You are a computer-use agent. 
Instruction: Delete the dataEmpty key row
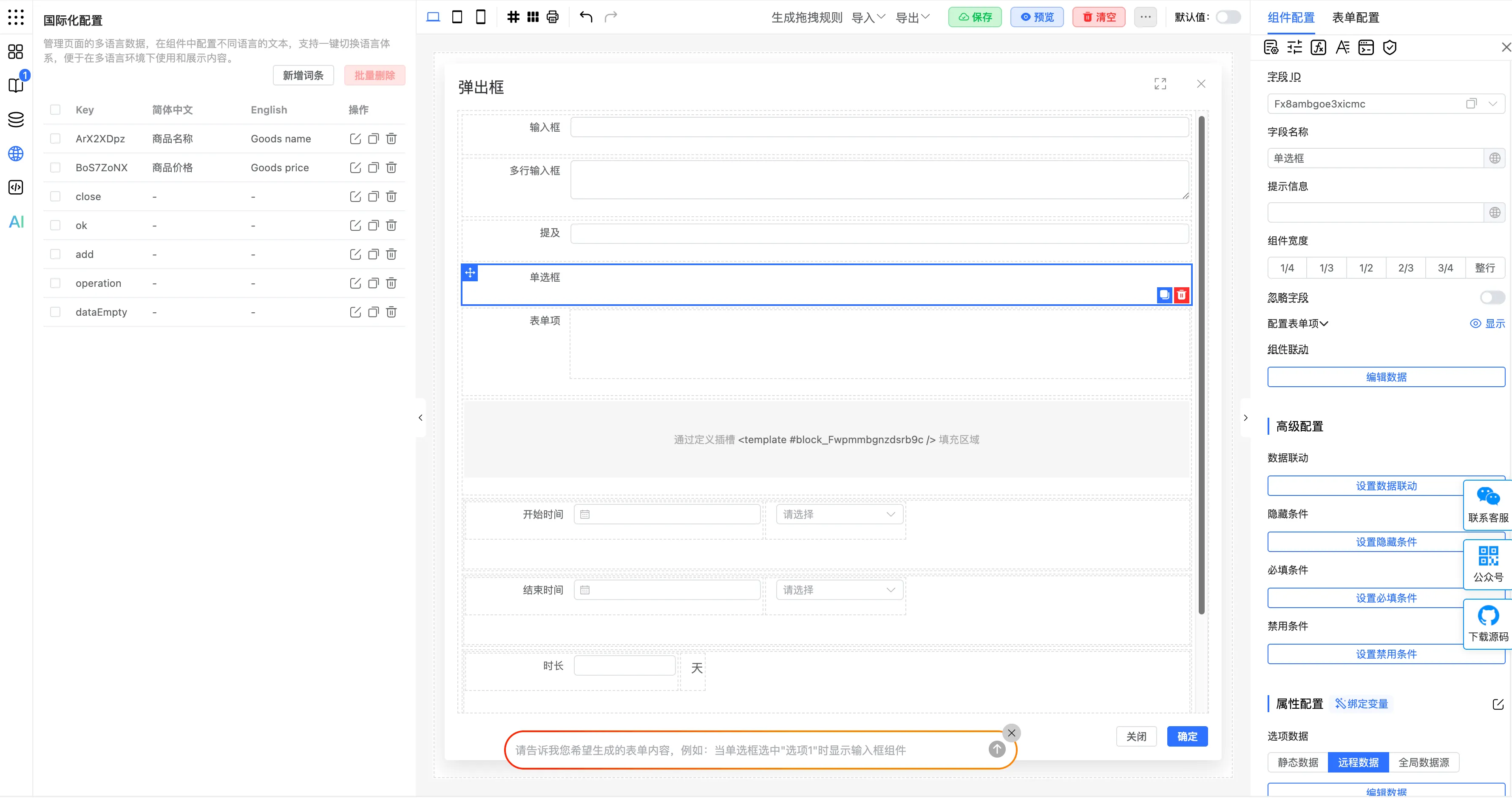coord(391,312)
